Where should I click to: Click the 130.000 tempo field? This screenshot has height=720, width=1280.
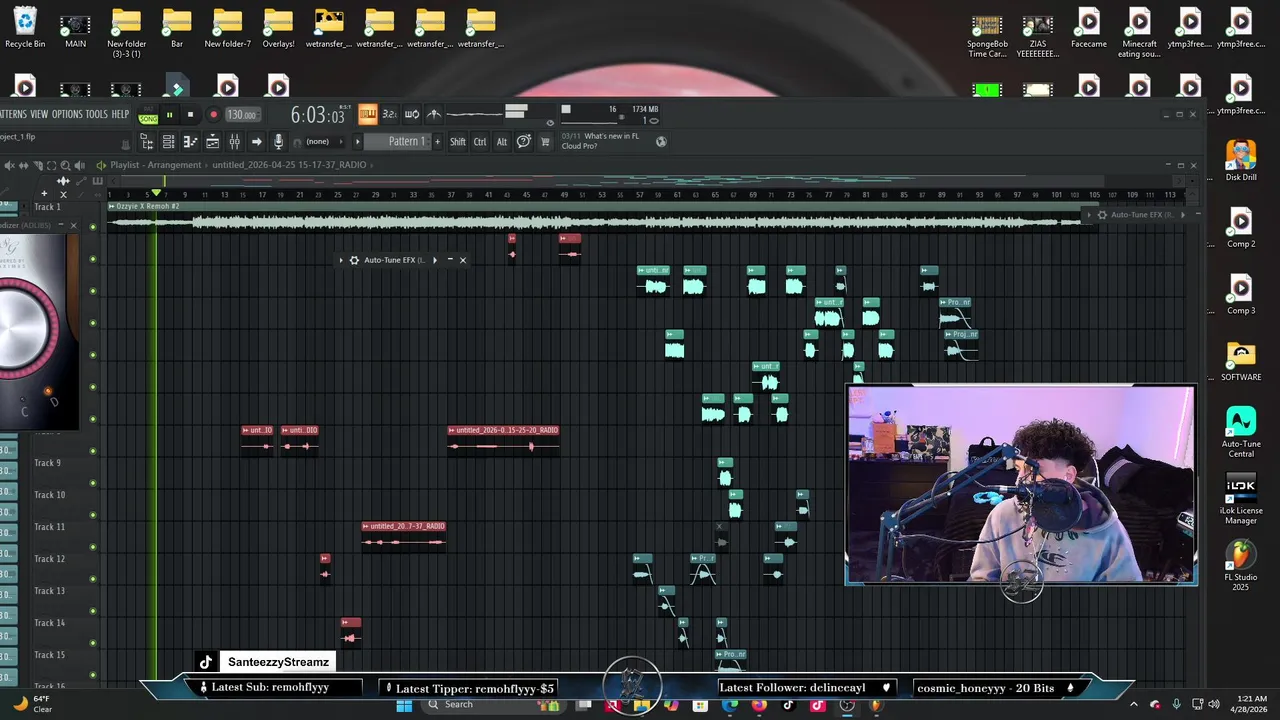coord(242,114)
